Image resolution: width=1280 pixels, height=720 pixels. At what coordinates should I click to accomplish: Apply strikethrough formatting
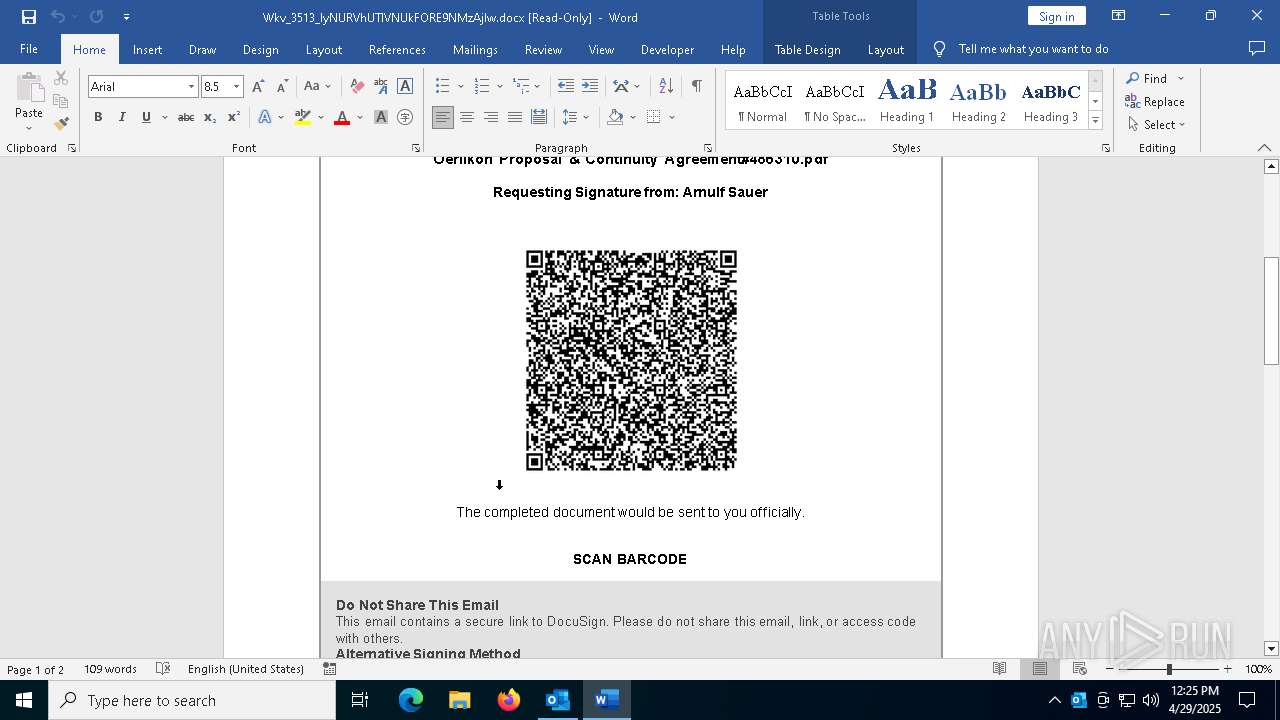(x=186, y=117)
